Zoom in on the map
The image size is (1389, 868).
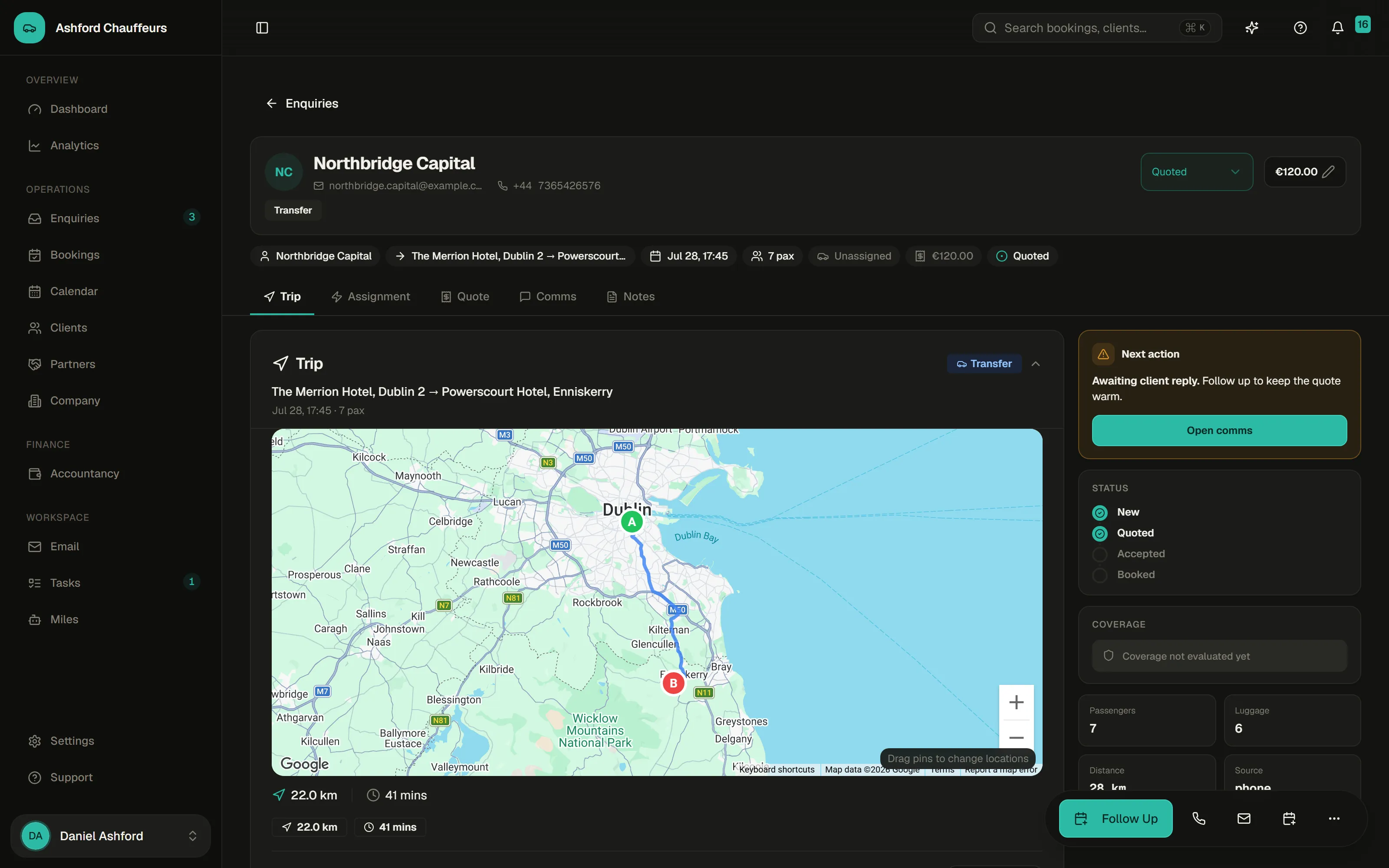pyautogui.click(x=1016, y=702)
